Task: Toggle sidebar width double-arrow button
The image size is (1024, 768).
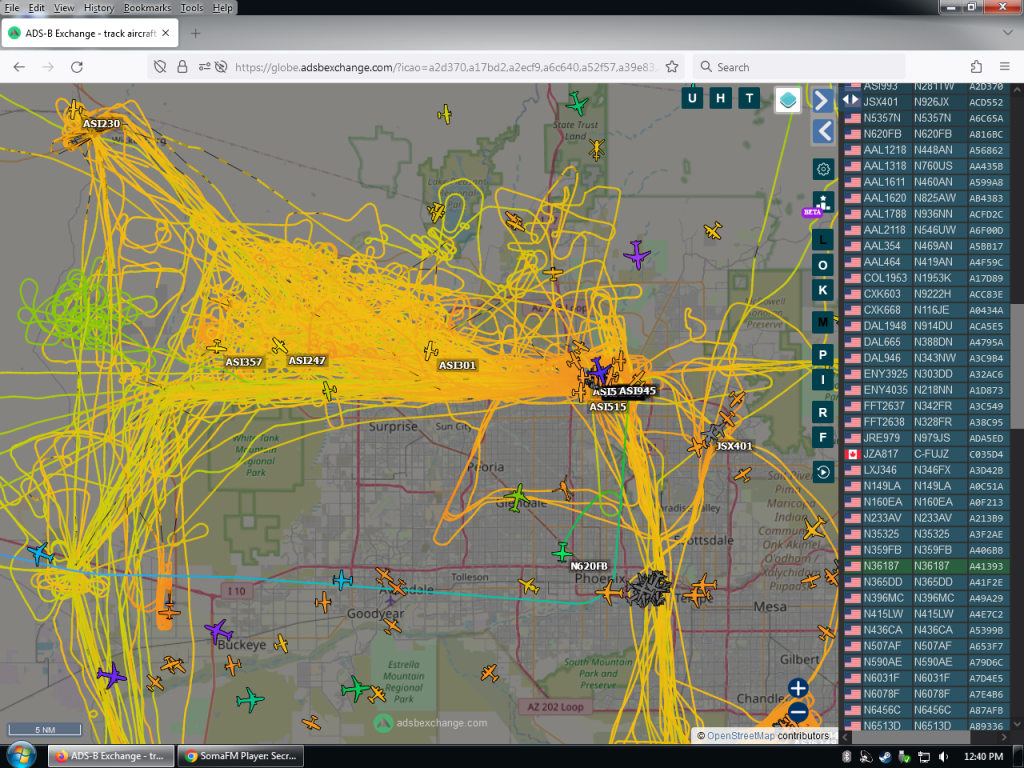Action: 850,99
